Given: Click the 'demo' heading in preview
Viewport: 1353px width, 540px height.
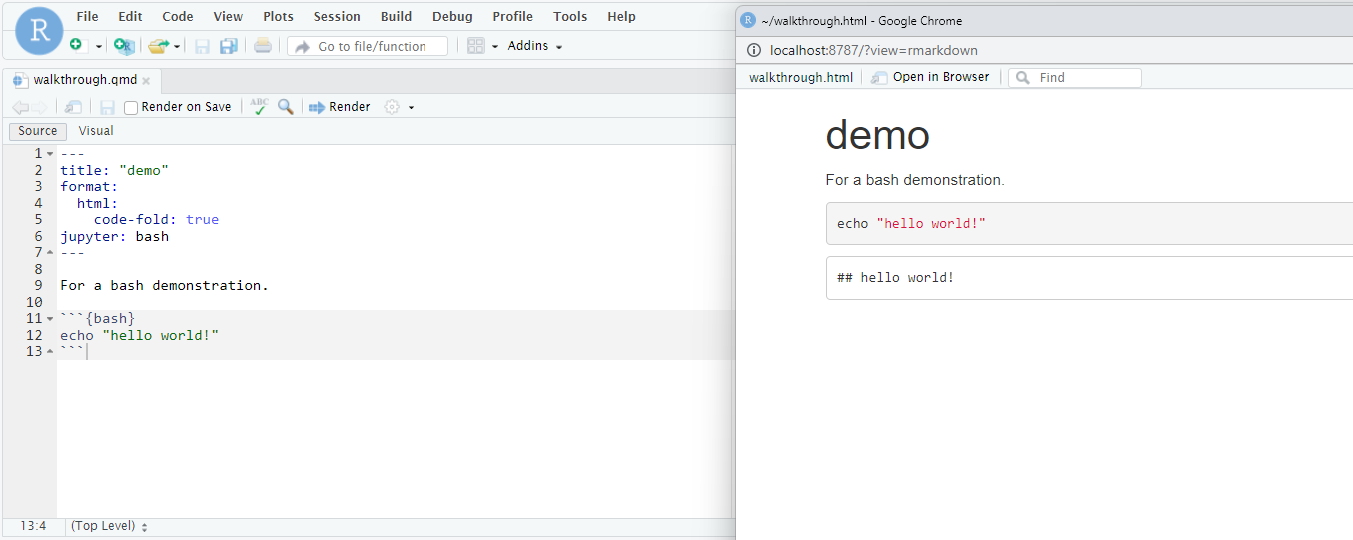Looking at the screenshot, I should pyautogui.click(x=877, y=135).
